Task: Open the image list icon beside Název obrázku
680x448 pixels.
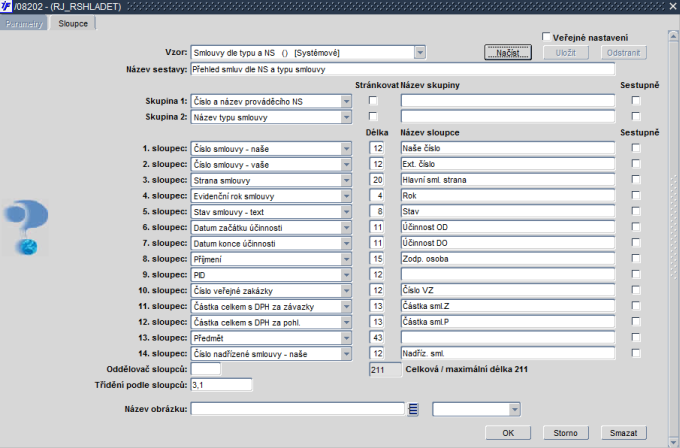Action: (413, 409)
